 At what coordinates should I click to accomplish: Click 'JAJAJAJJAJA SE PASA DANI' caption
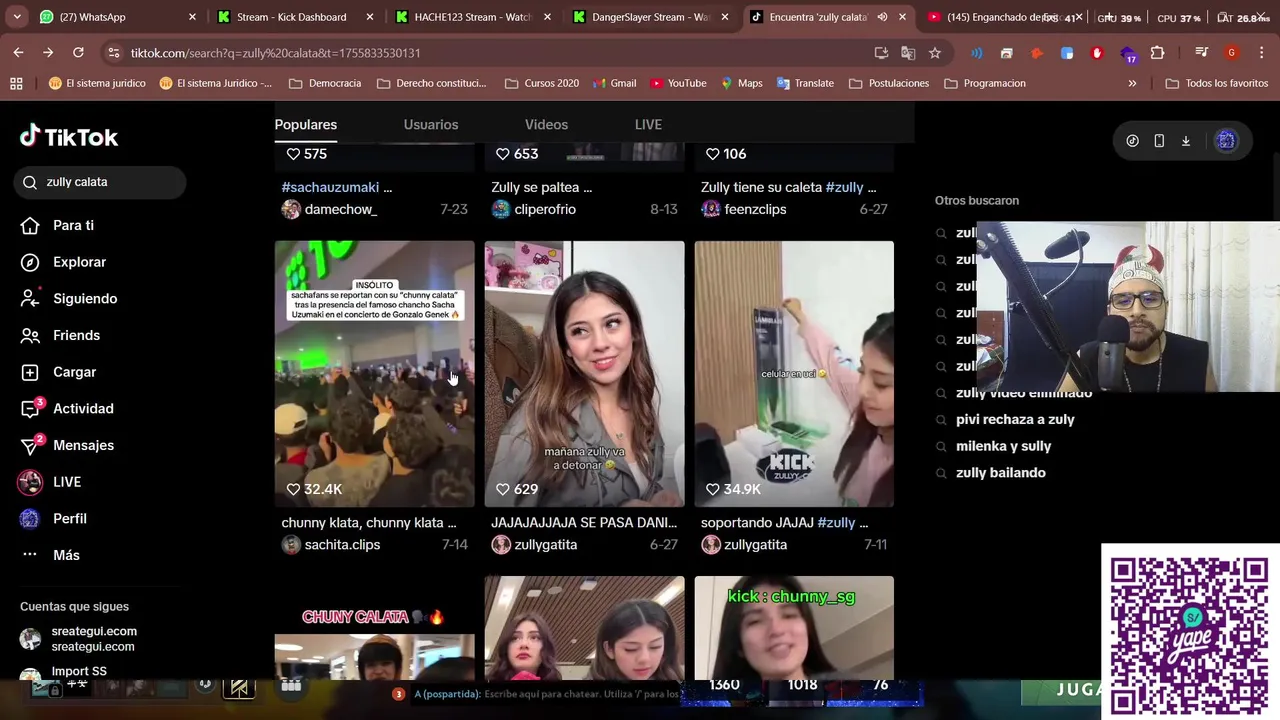584,523
